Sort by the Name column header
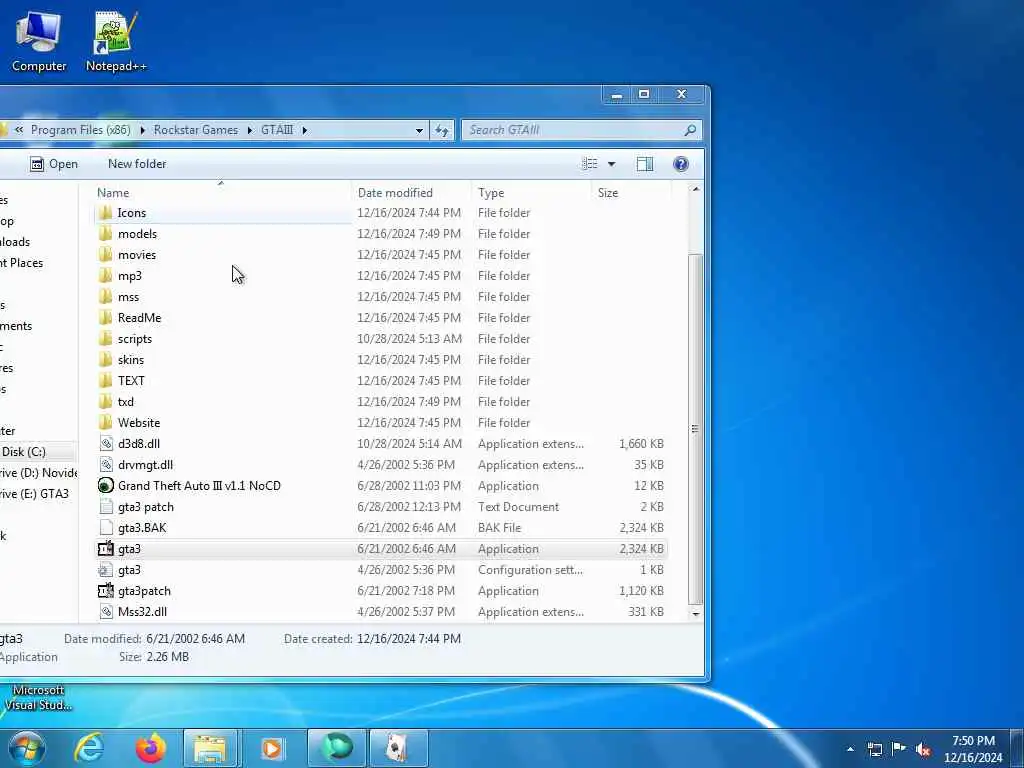Image resolution: width=1024 pixels, height=768 pixels. 222,193
